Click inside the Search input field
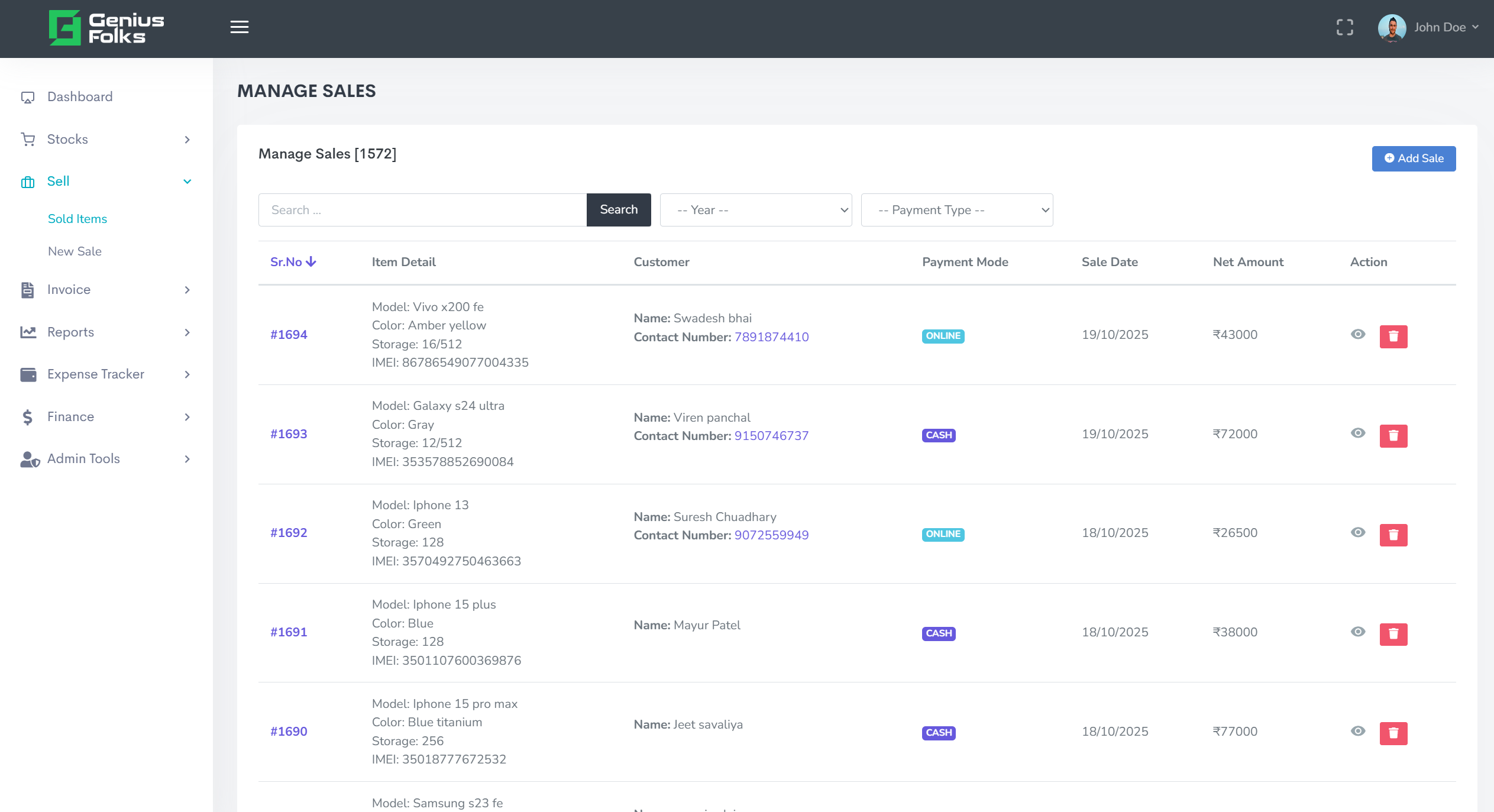The image size is (1494, 812). (x=420, y=209)
